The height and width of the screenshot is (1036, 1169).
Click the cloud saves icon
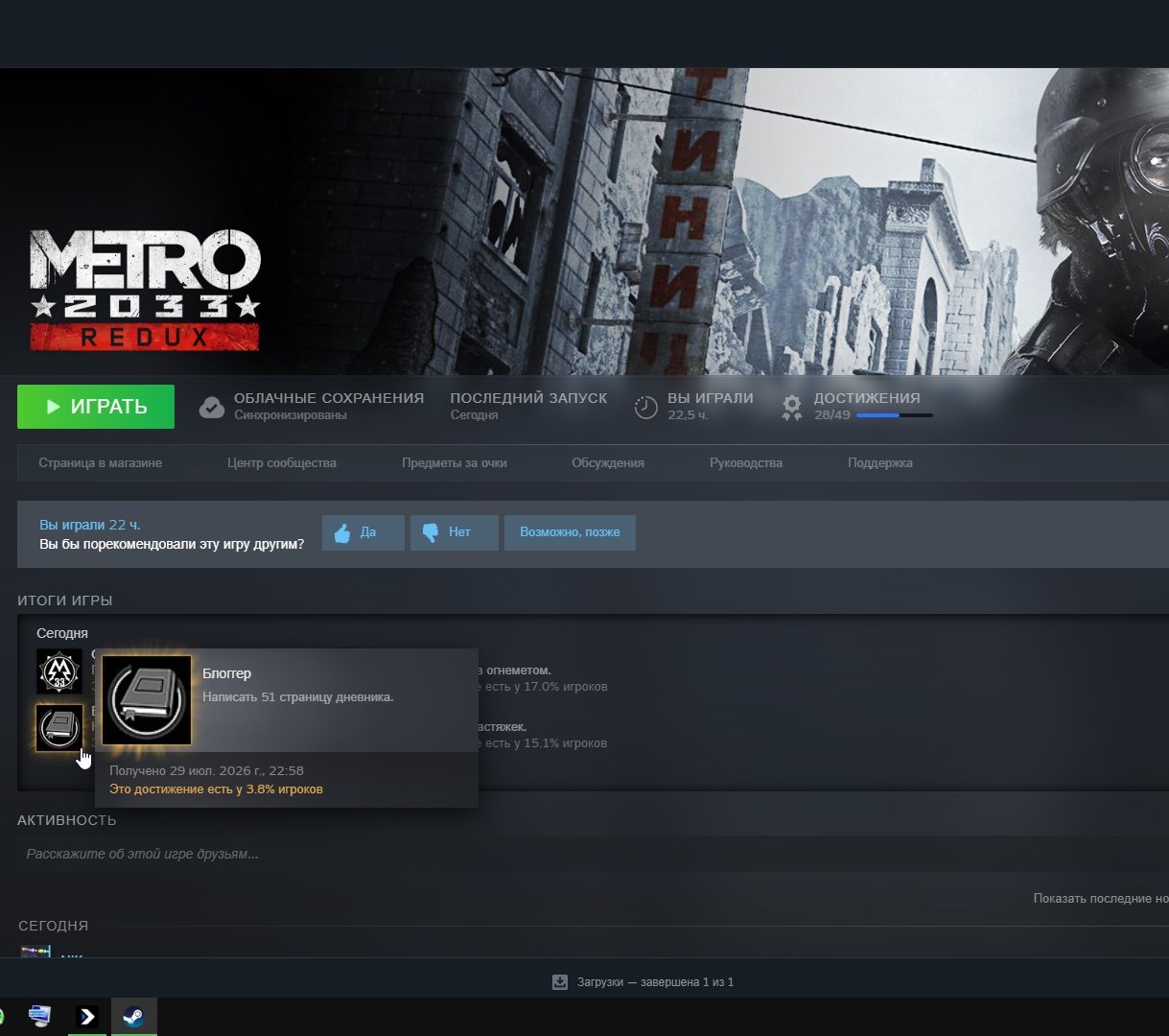click(x=212, y=407)
